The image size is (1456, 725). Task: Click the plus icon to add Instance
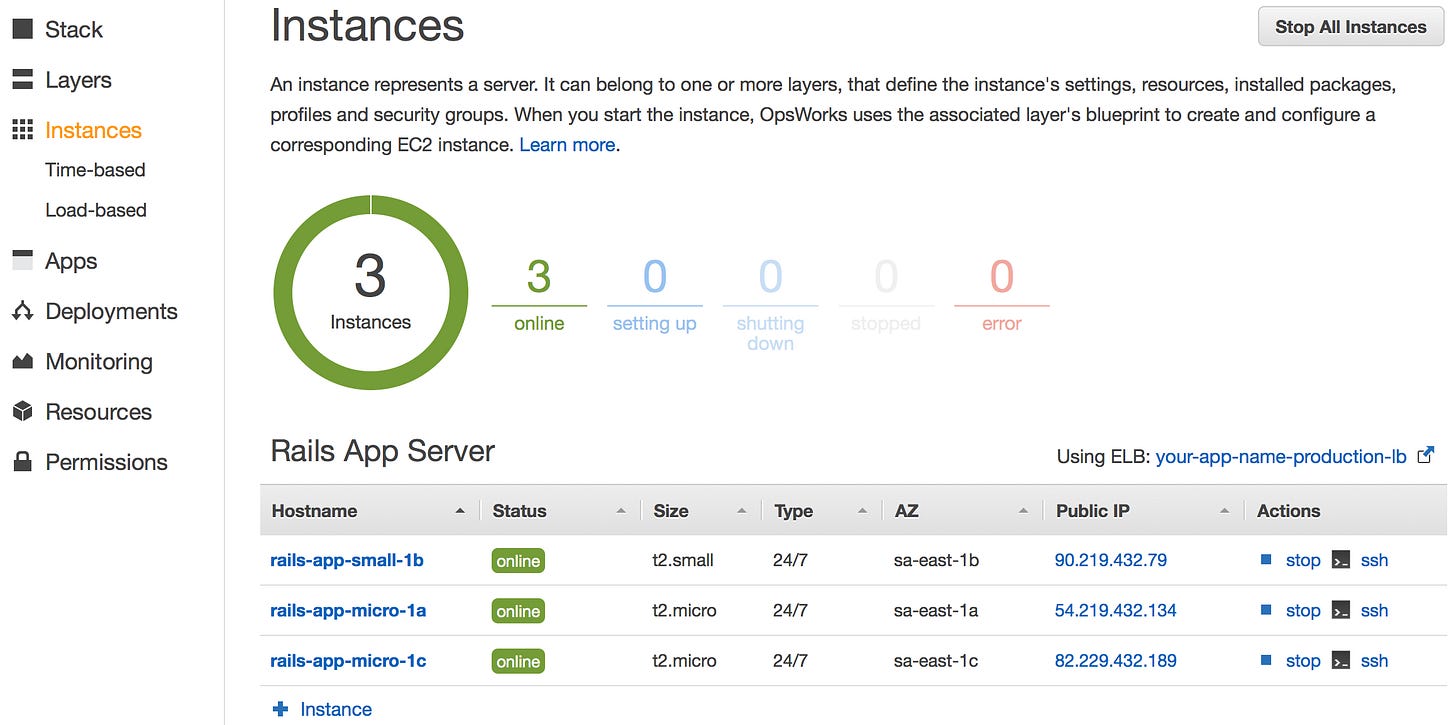click(280, 709)
